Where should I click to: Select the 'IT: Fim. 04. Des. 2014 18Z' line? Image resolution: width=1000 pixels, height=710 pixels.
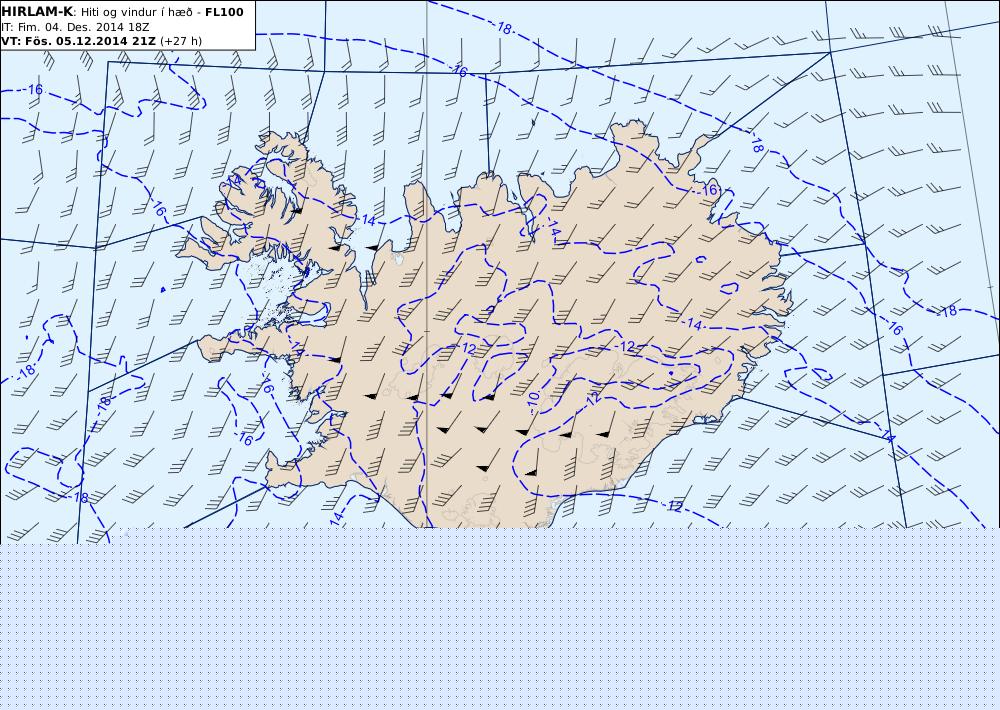pyautogui.click(x=75, y=27)
